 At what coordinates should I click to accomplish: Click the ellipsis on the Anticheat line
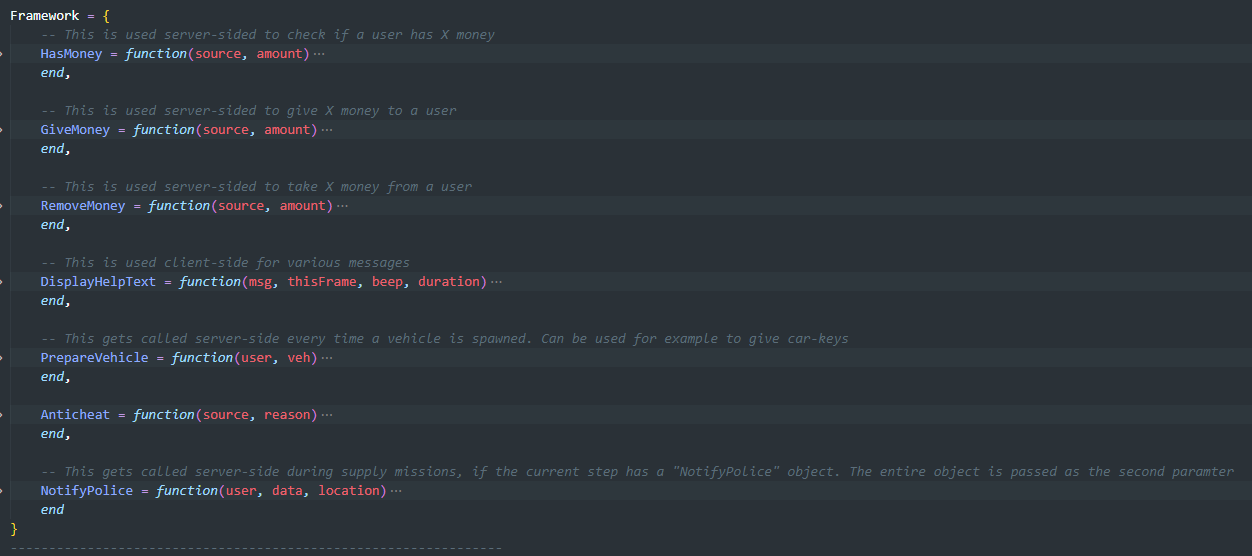327,415
